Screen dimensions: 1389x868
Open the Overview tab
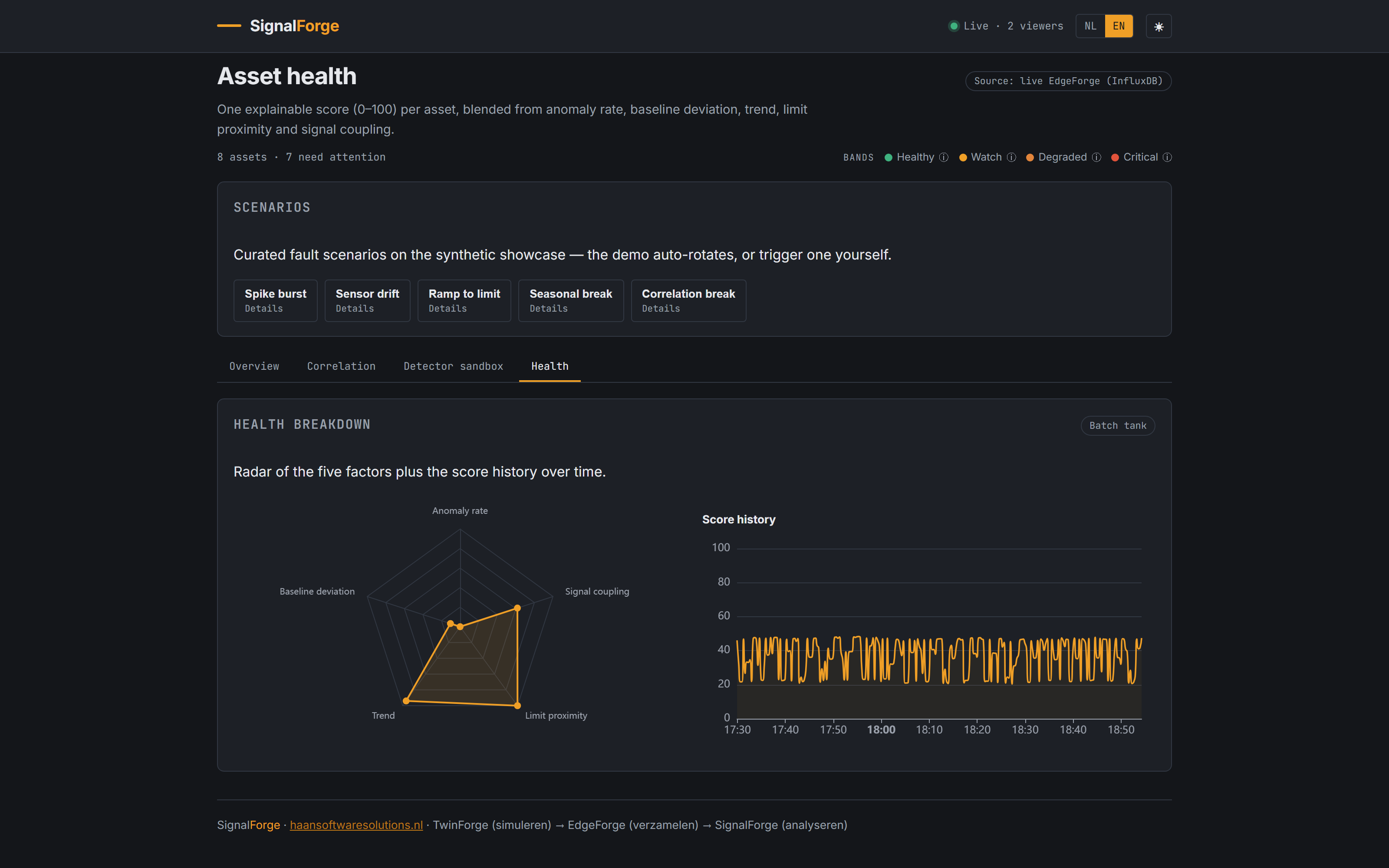point(254,366)
